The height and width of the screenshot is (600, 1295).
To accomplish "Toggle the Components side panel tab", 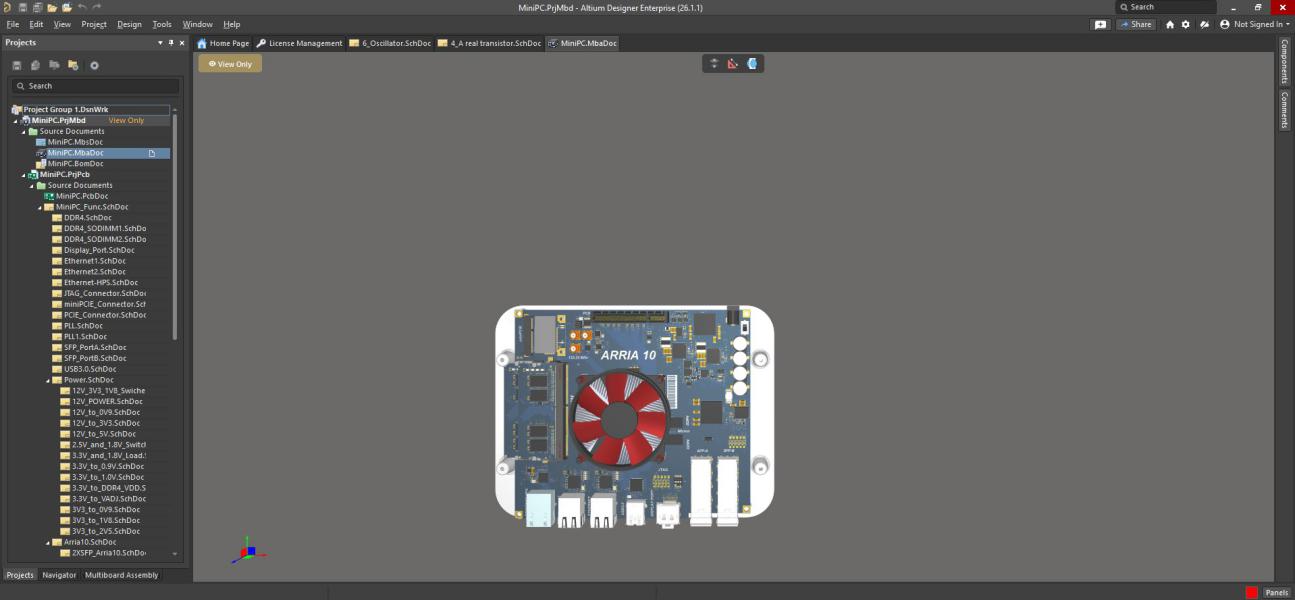I will point(1285,62).
